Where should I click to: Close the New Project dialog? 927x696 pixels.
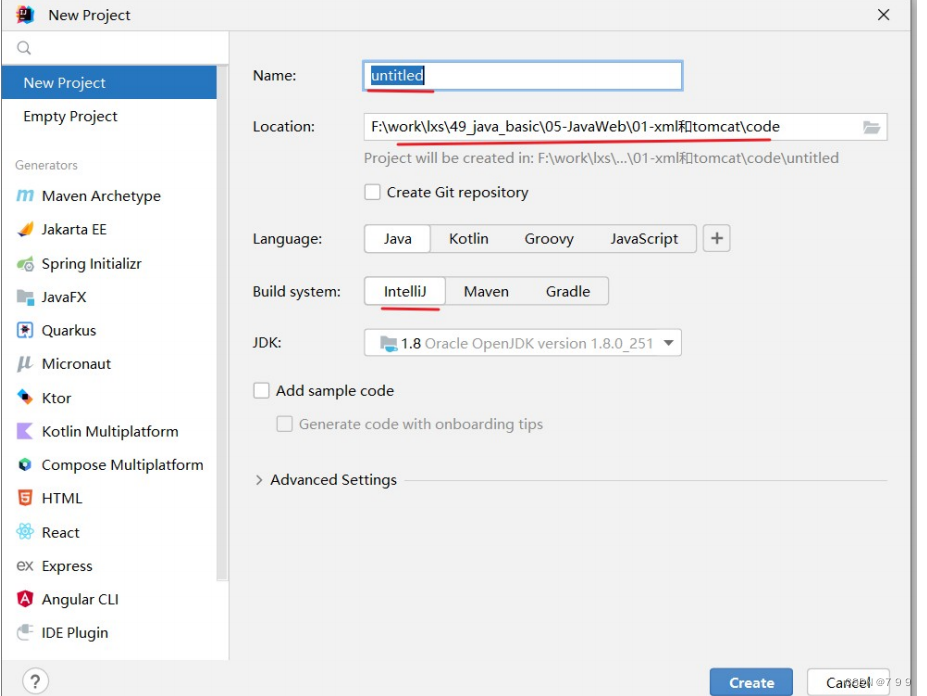point(883,15)
